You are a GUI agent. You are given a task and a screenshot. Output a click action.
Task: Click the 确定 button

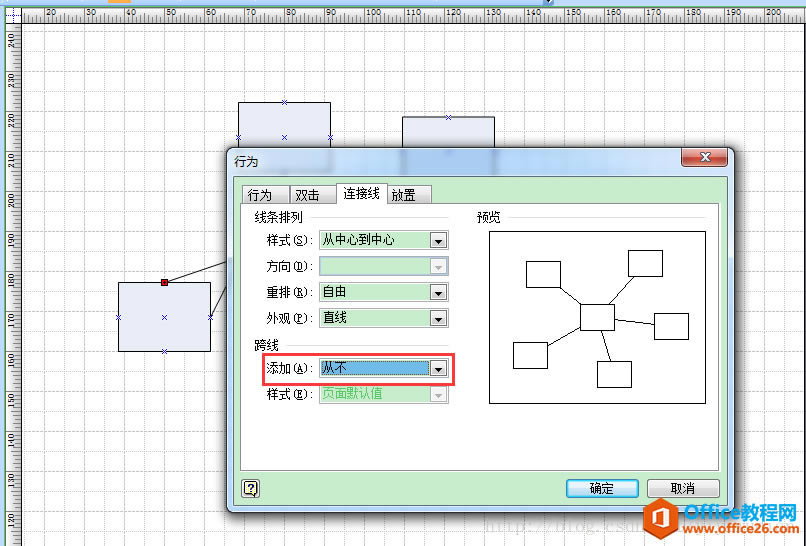(x=602, y=488)
